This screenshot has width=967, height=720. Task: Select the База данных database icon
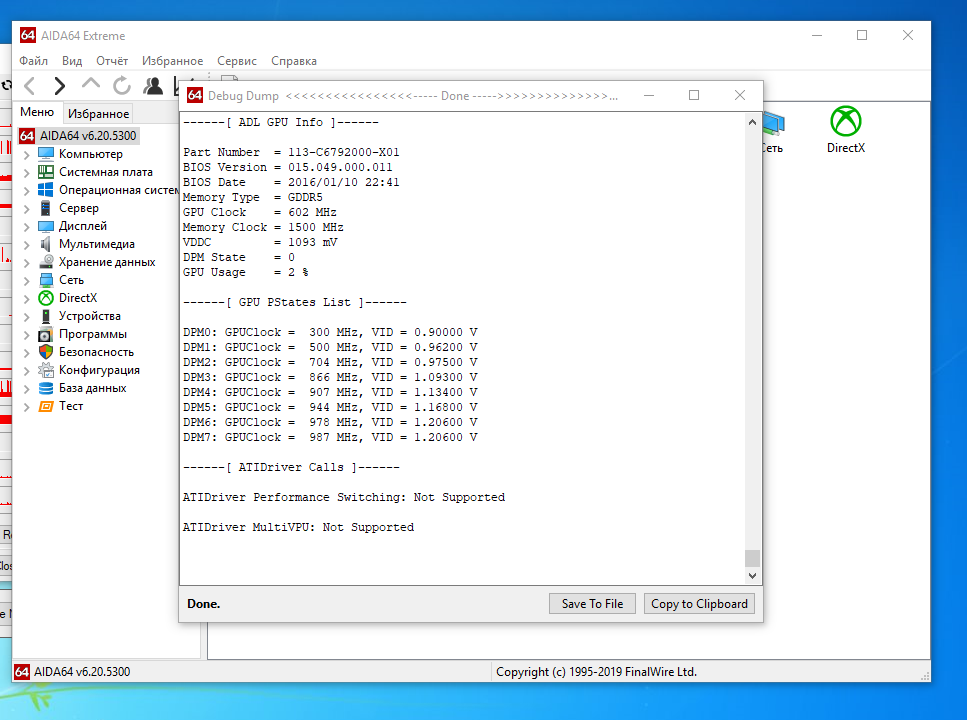point(46,388)
